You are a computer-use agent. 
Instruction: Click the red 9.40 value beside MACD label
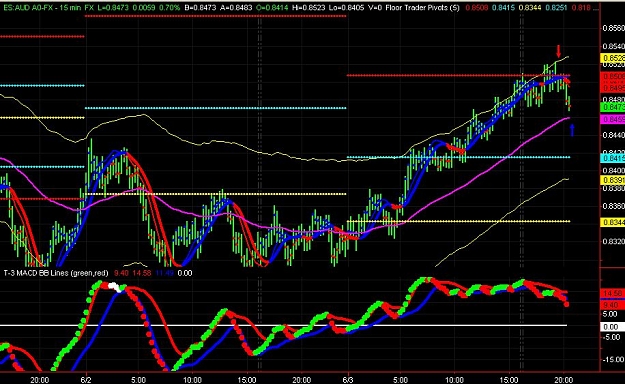pos(121,273)
